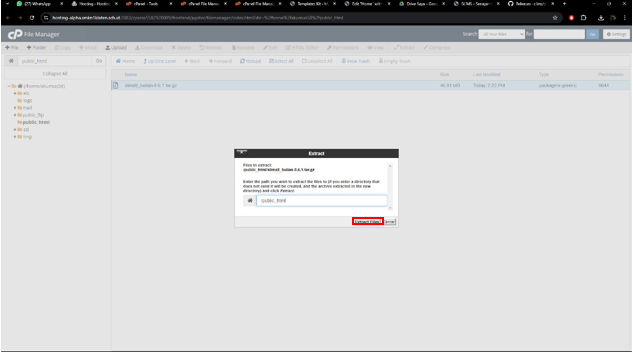Reload the file listing
Screen dimensions: 633x360
click(250, 61)
